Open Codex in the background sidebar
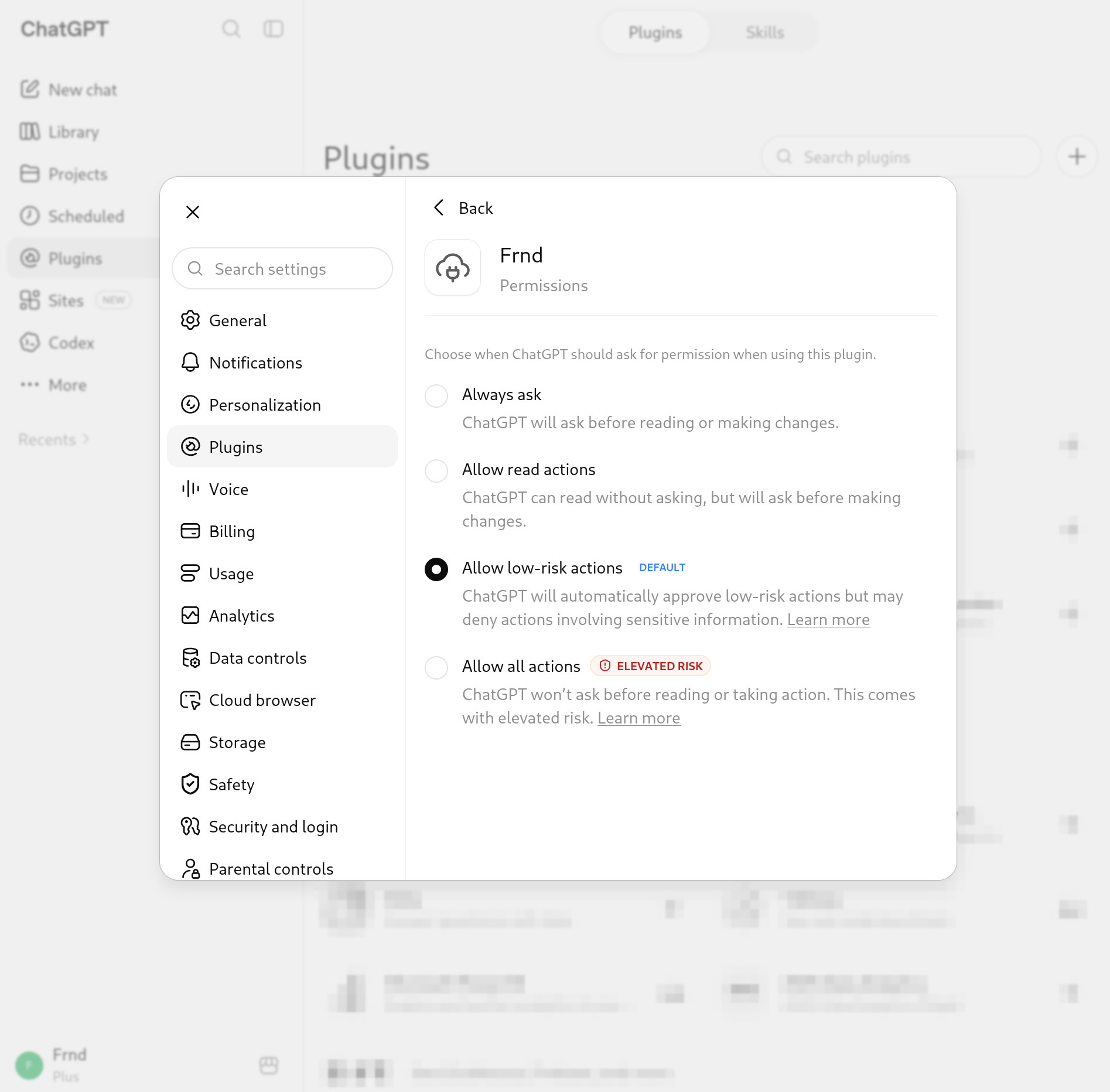 point(57,343)
